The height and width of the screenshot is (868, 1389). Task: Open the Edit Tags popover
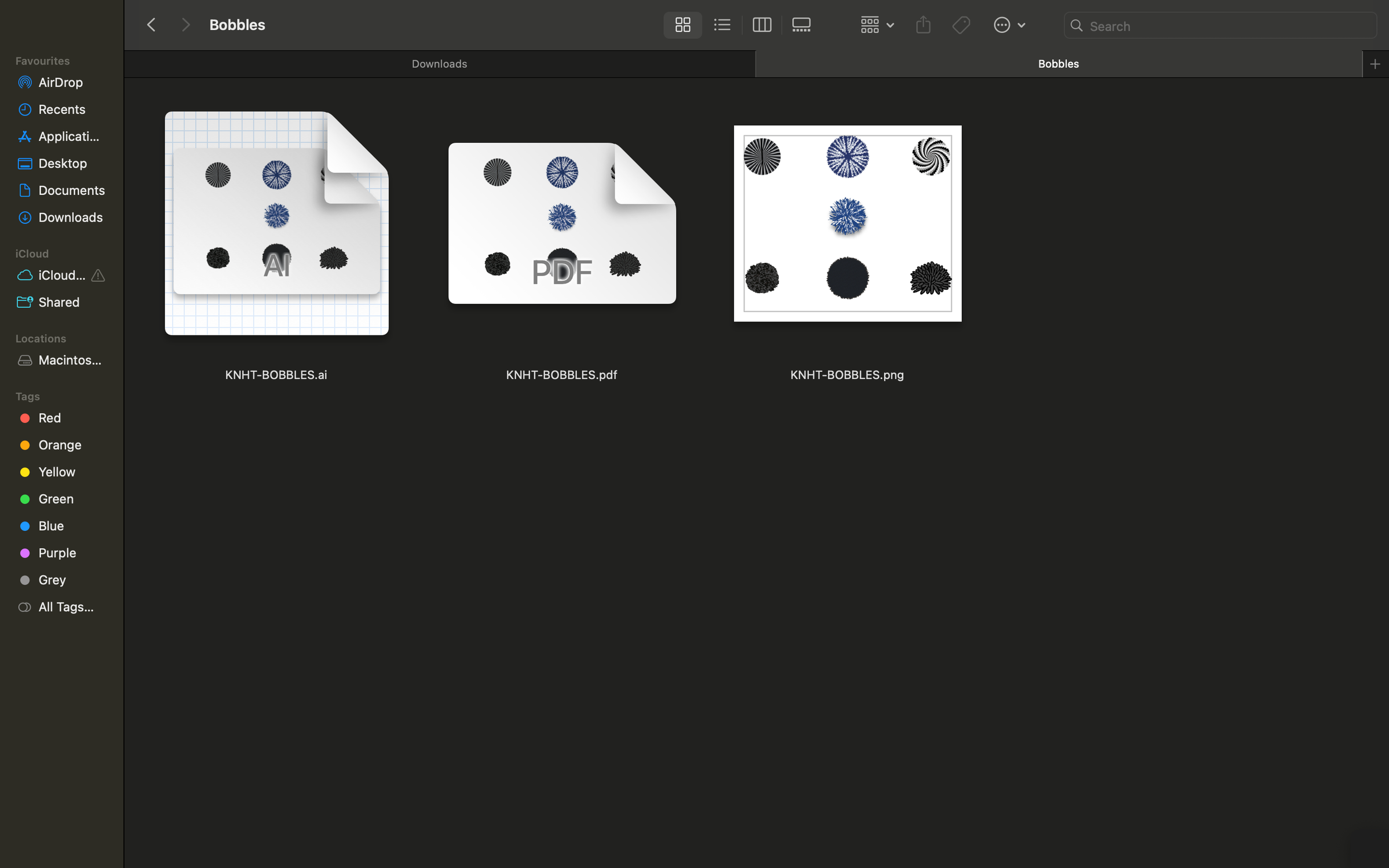point(961,24)
